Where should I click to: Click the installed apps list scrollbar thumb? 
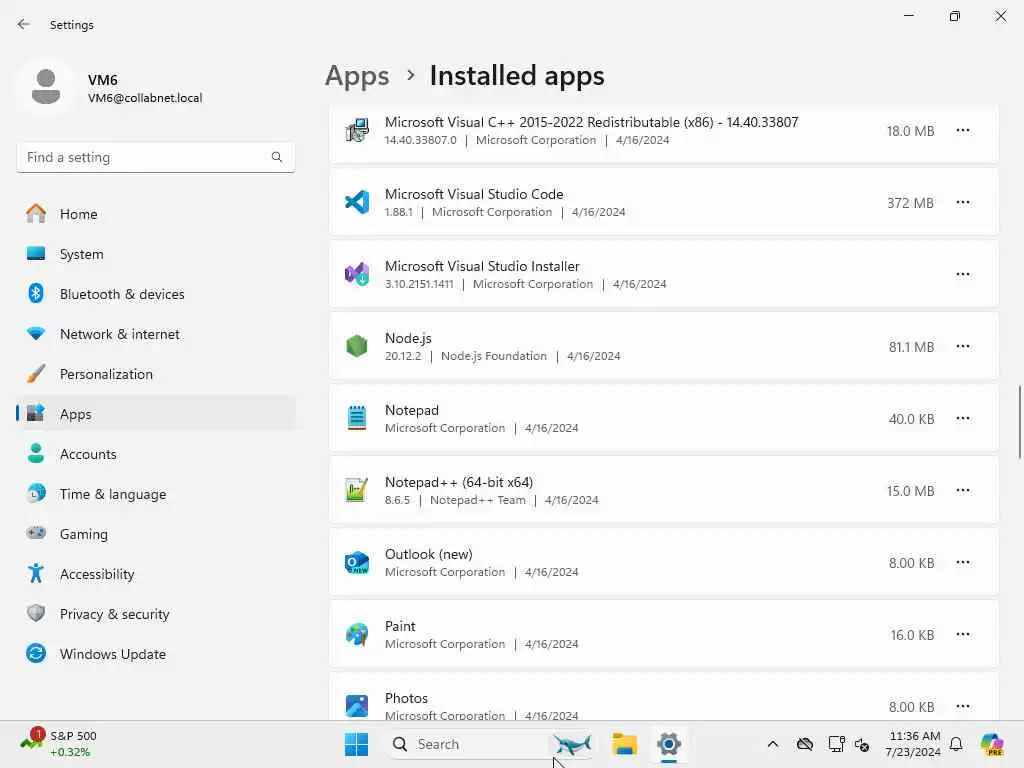click(1019, 423)
